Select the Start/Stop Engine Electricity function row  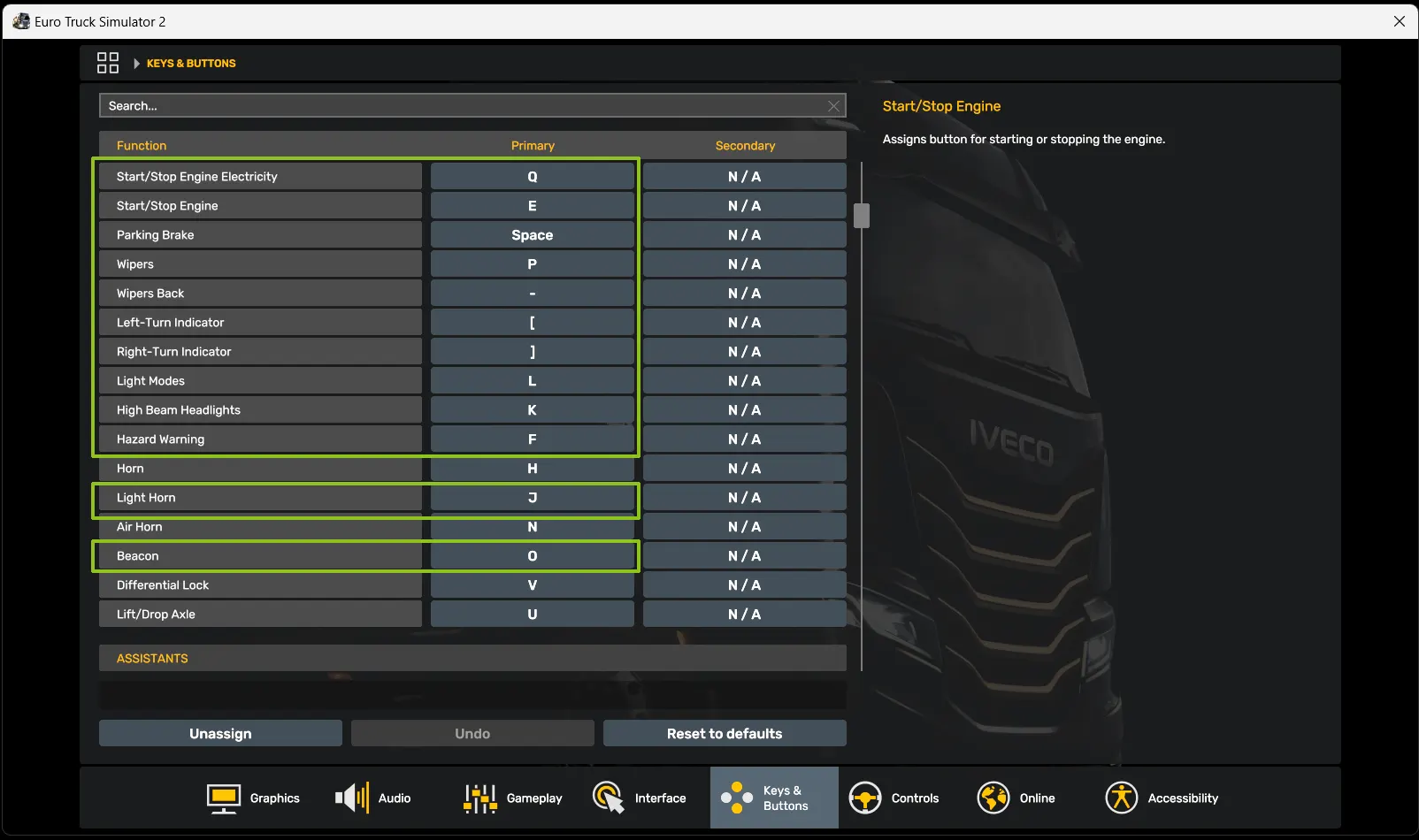coord(260,177)
